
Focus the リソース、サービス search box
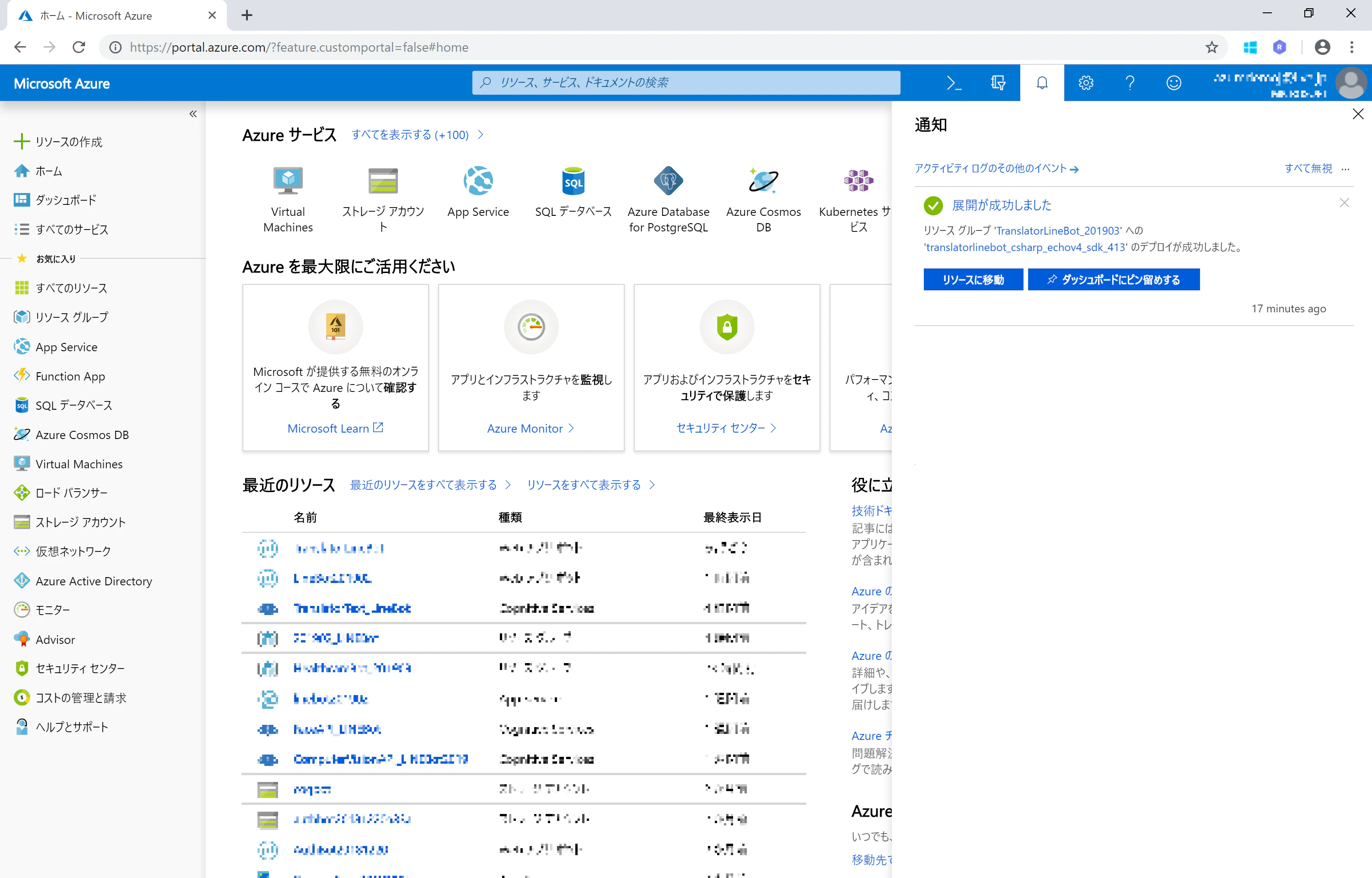pyautogui.click(x=686, y=83)
